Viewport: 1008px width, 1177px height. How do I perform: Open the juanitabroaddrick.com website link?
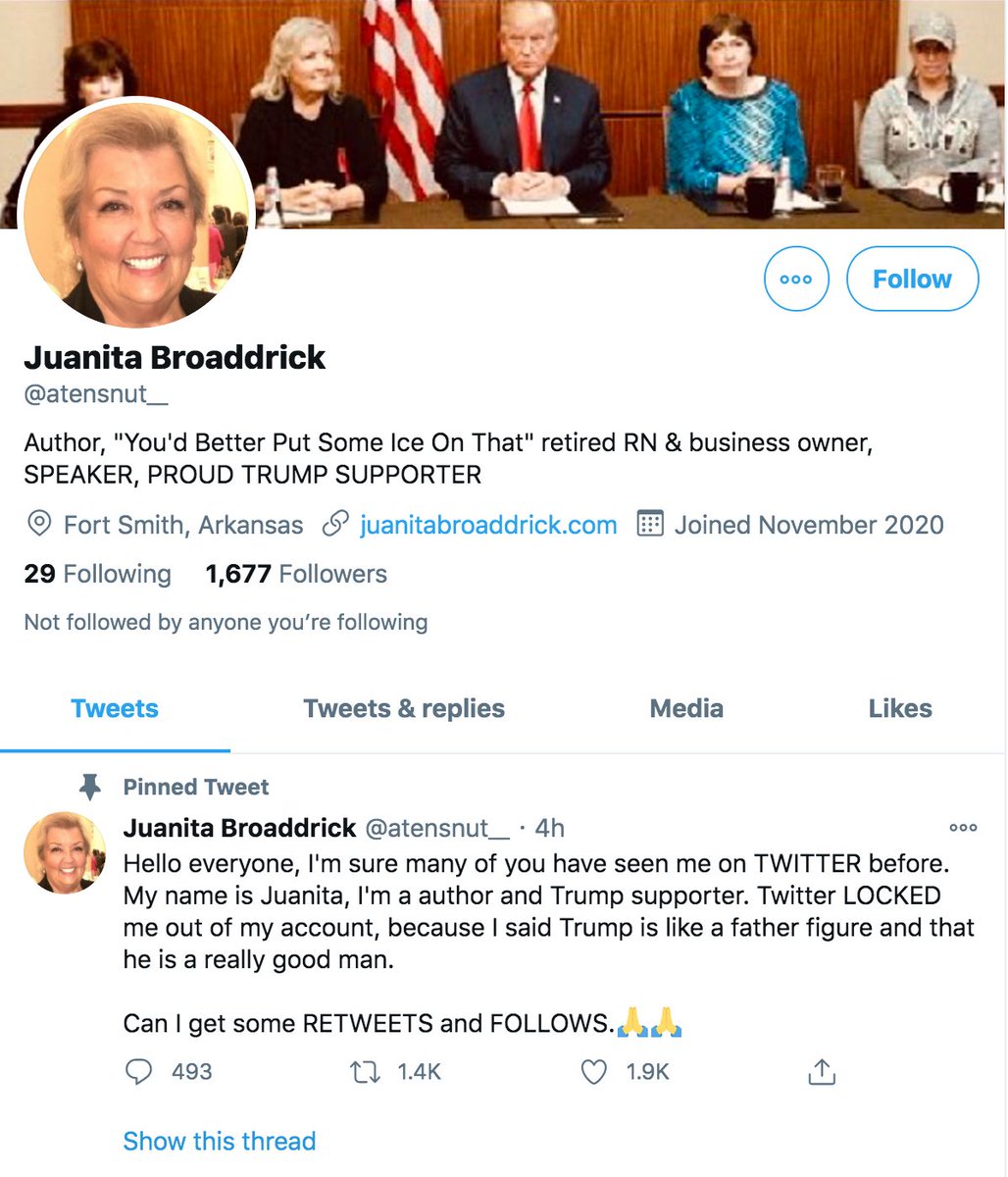point(488,525)
